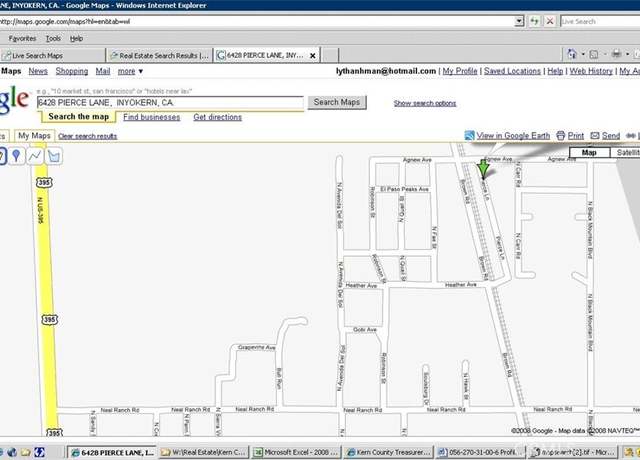Open the Mail link
This screenshot has width=640, height=460.
tap(103, 71)
